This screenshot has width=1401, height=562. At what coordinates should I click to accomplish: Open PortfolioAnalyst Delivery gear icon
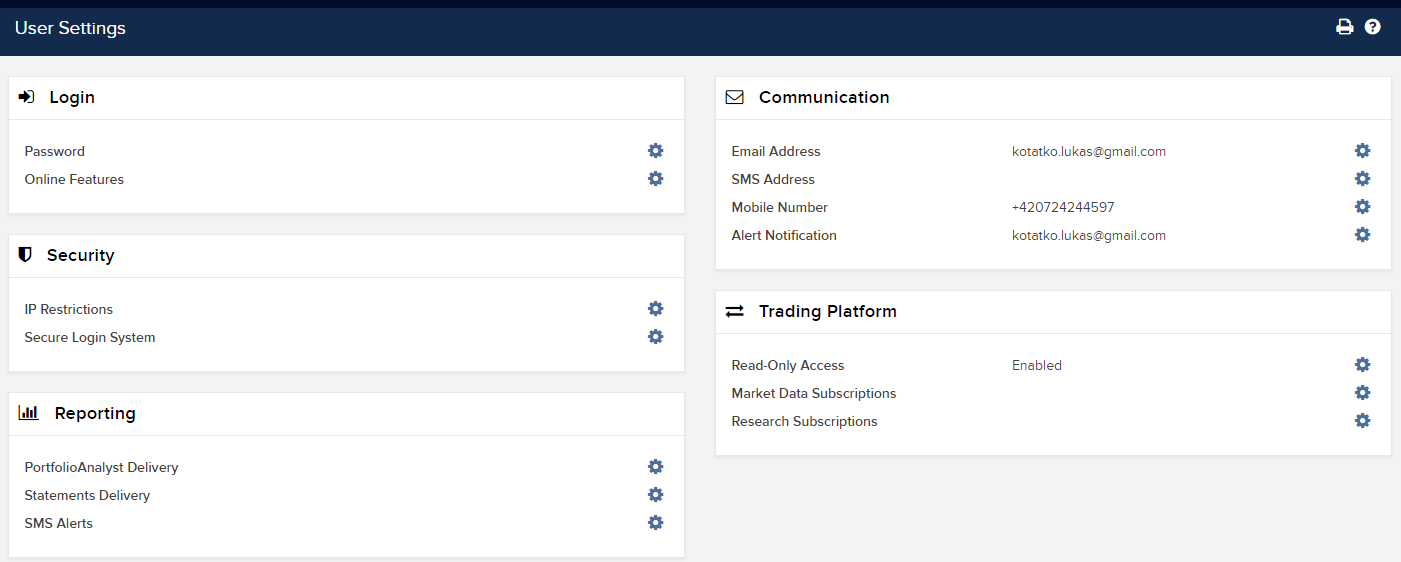point(656,467)
